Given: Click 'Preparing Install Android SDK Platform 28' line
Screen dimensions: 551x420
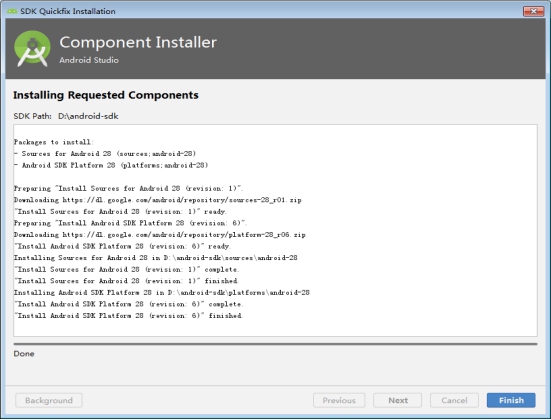Looking at the screenshot, I should pos(130,223).
